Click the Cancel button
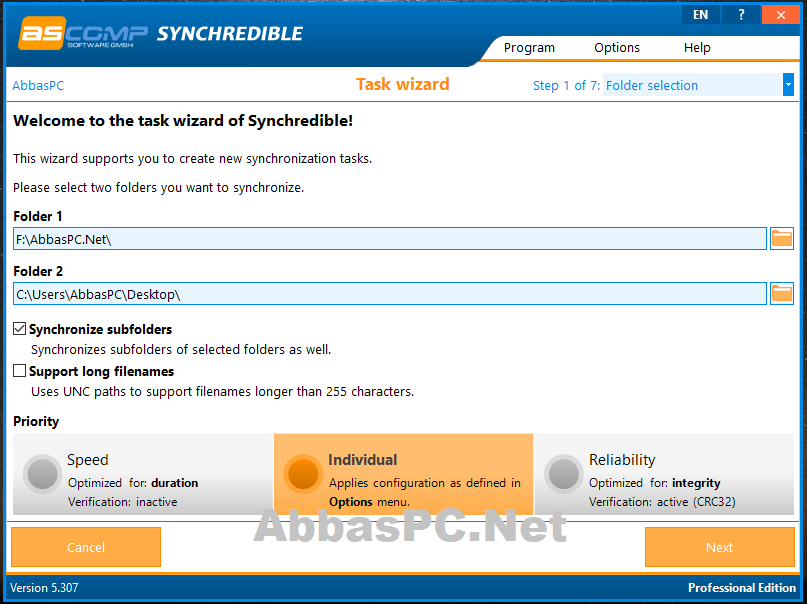 pyautogui.click(x=86, y=547)
